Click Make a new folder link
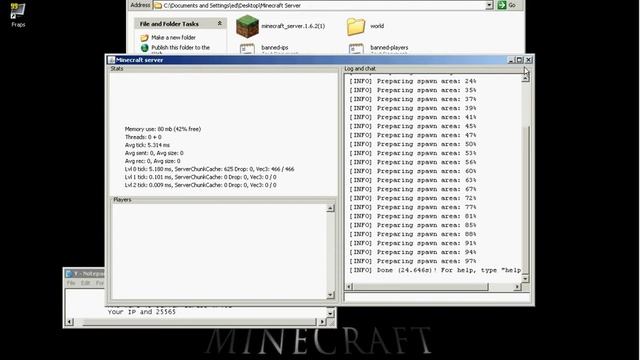 pyautogui.click(x=173, y=38)
